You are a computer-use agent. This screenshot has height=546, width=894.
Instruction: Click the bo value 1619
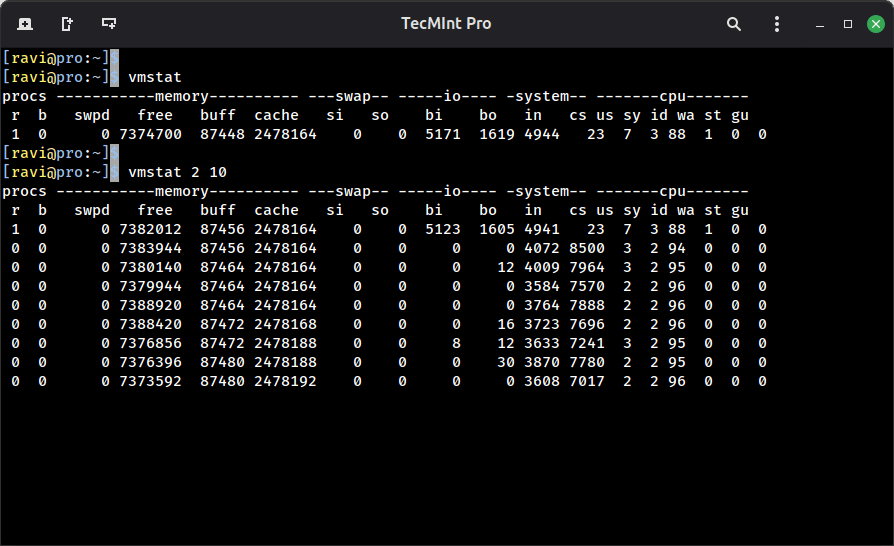click(497, 134)
